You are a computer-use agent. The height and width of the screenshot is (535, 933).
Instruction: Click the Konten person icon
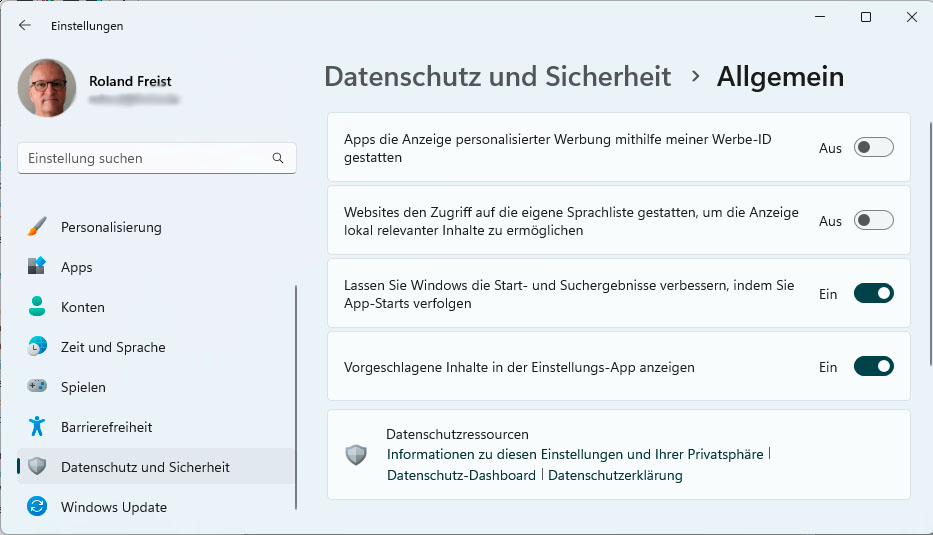[x=37, y=306]
